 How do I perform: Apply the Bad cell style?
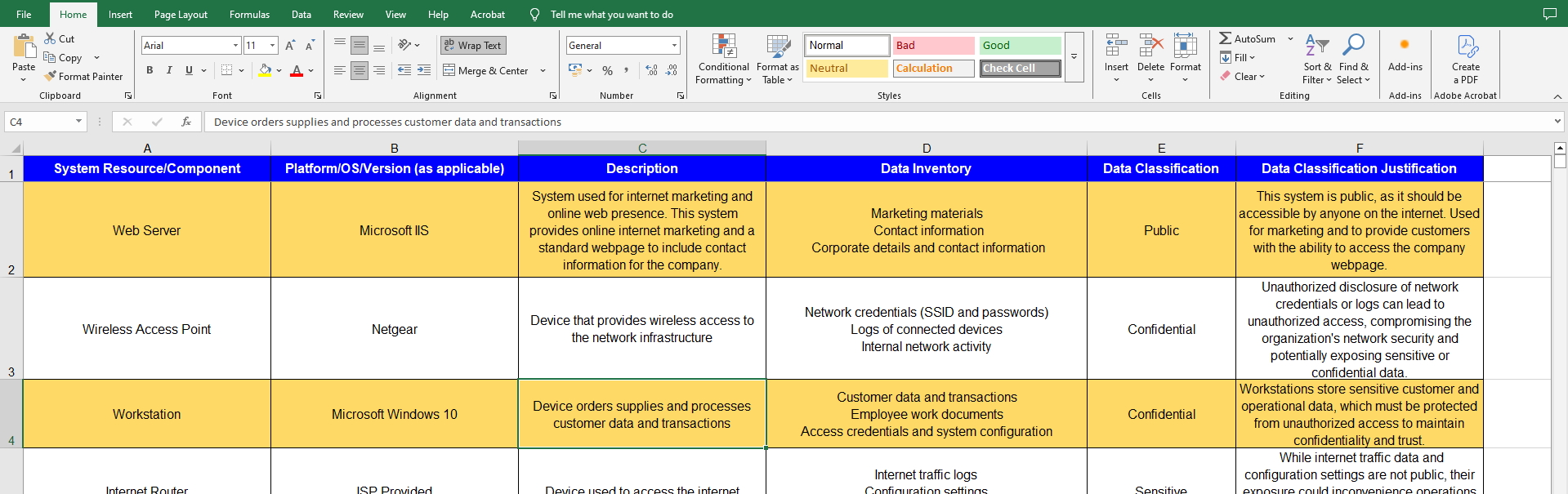pos(933,45)
